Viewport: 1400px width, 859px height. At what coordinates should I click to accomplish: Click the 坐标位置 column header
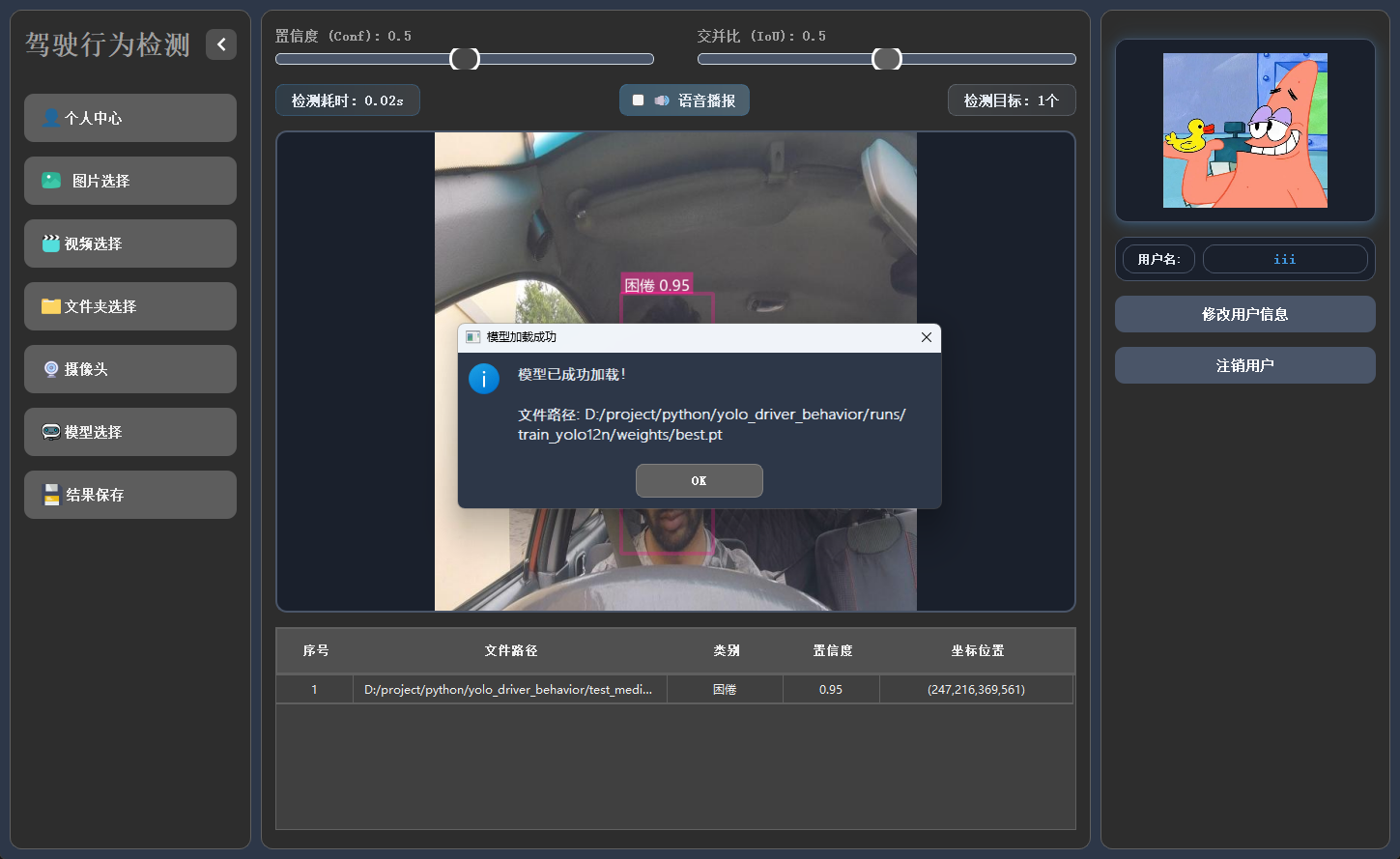[978, 650]
